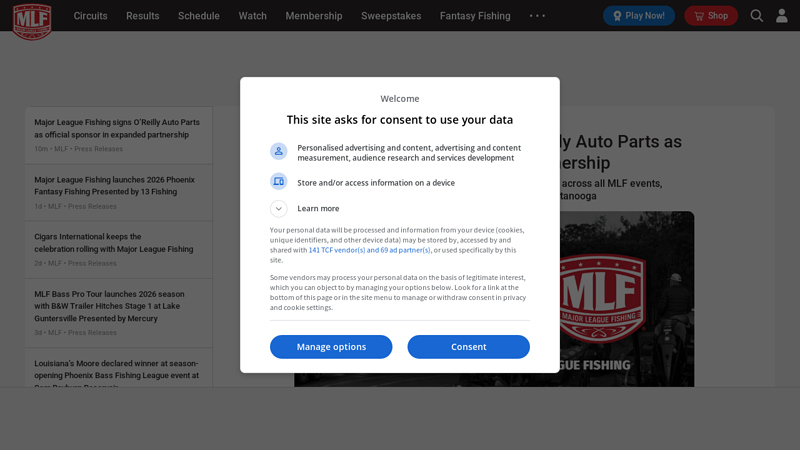Open the Results menu

click(142, 16)
